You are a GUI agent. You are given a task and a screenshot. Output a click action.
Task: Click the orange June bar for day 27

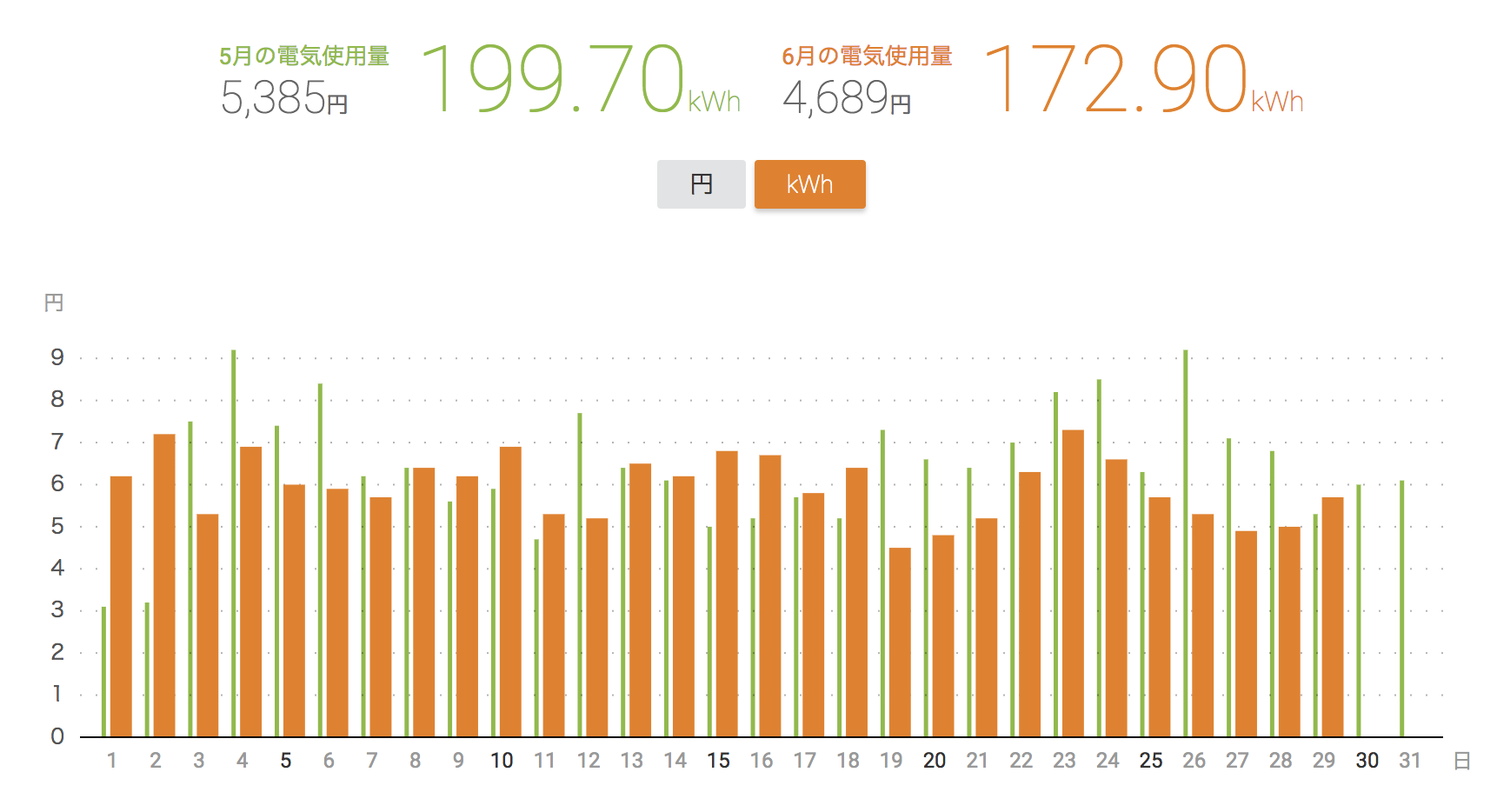click(x=1246, y=634)
